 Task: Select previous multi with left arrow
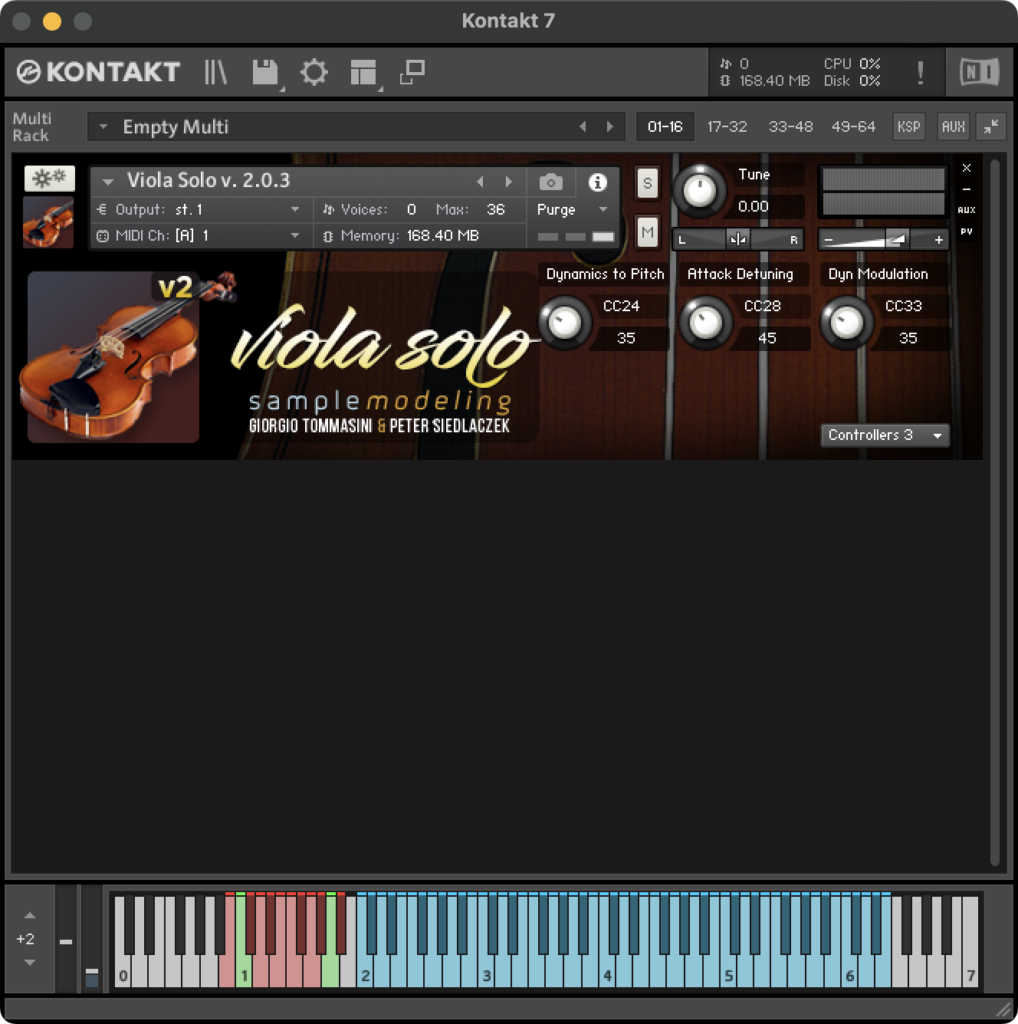pyautogui.click(x=582, y=127)
